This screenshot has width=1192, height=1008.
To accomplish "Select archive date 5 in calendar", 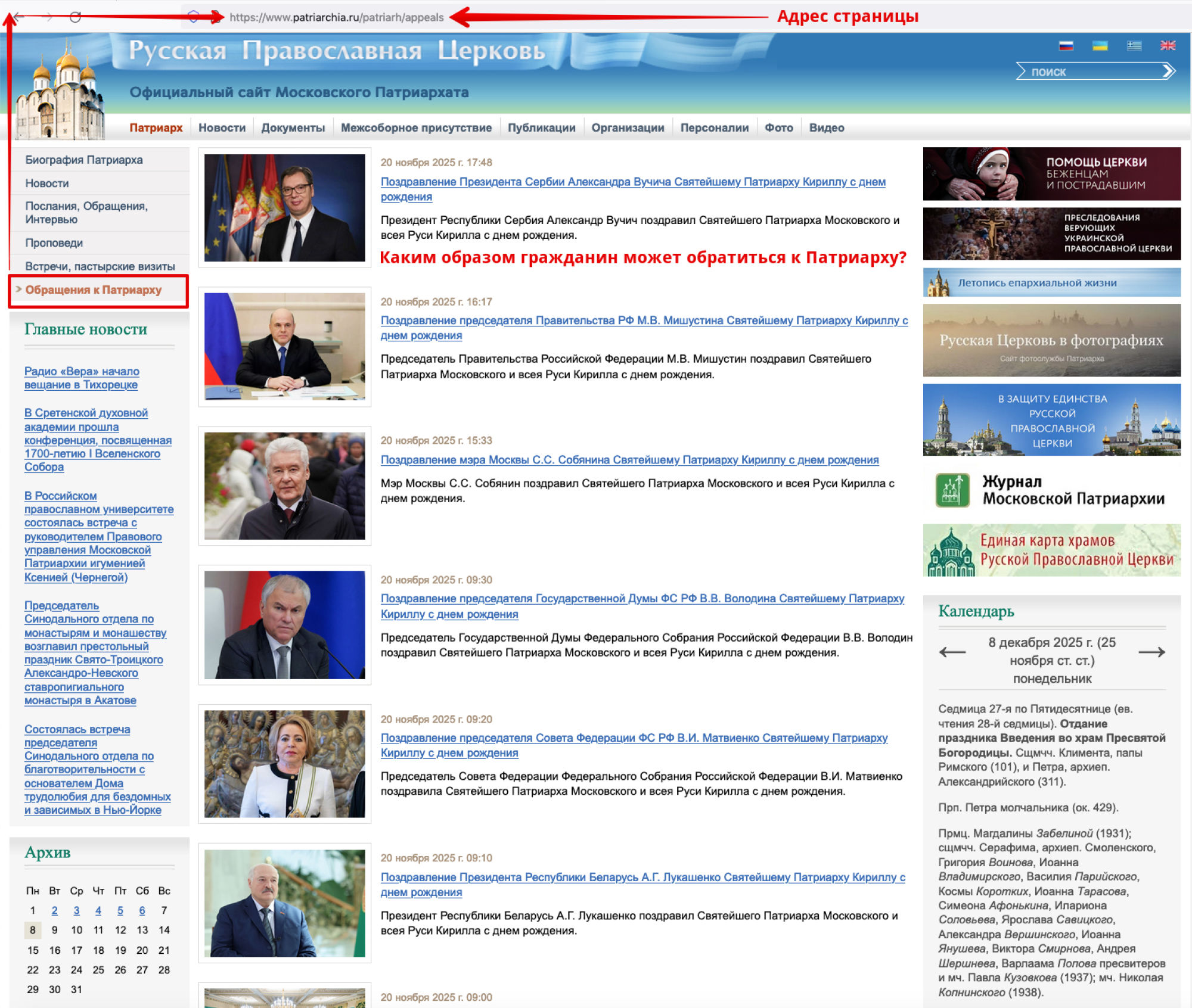I will pos(120,910).
